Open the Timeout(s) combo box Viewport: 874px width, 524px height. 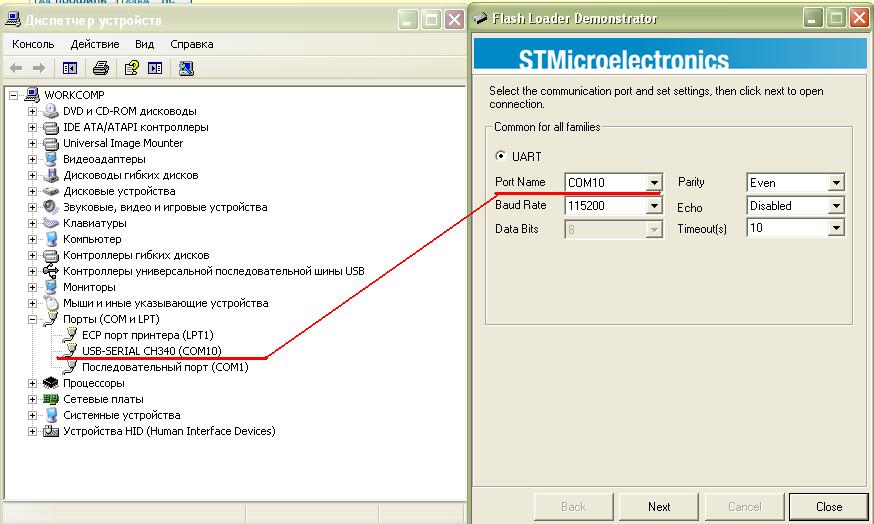pos(835,228)
